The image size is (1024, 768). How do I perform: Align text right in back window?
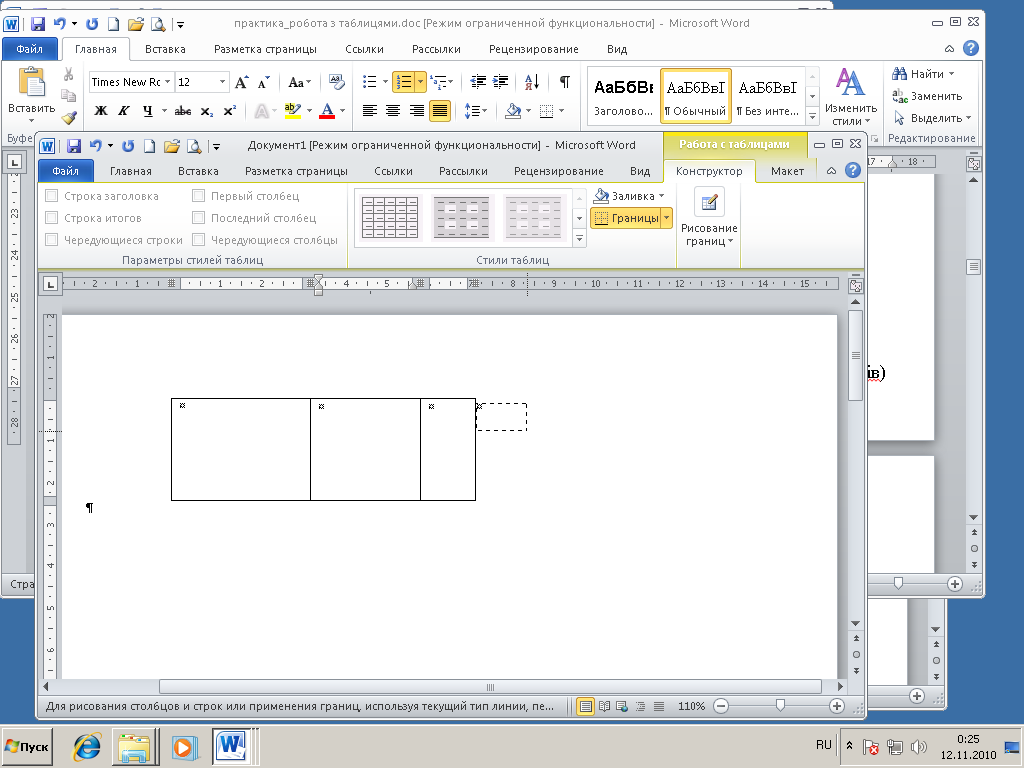pyautogui.click(x=416, y=111)
